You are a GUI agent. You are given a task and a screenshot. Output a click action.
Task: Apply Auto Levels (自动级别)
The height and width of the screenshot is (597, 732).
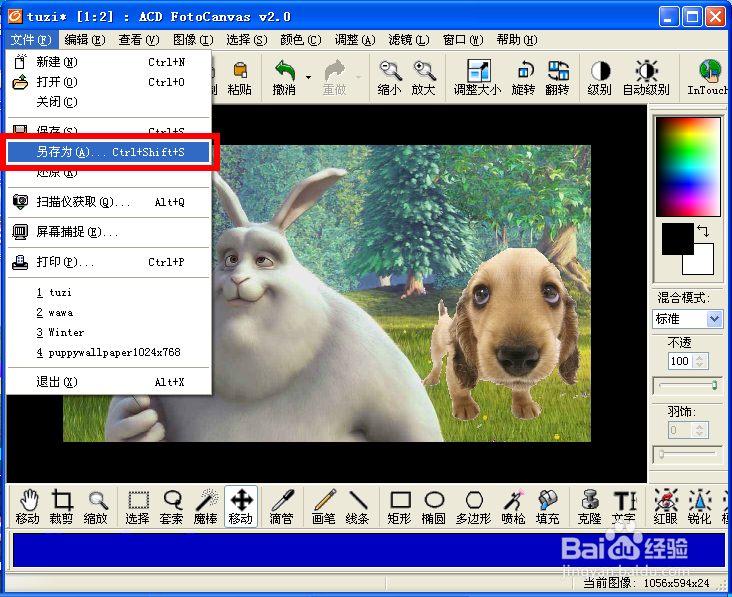point(646,78)
